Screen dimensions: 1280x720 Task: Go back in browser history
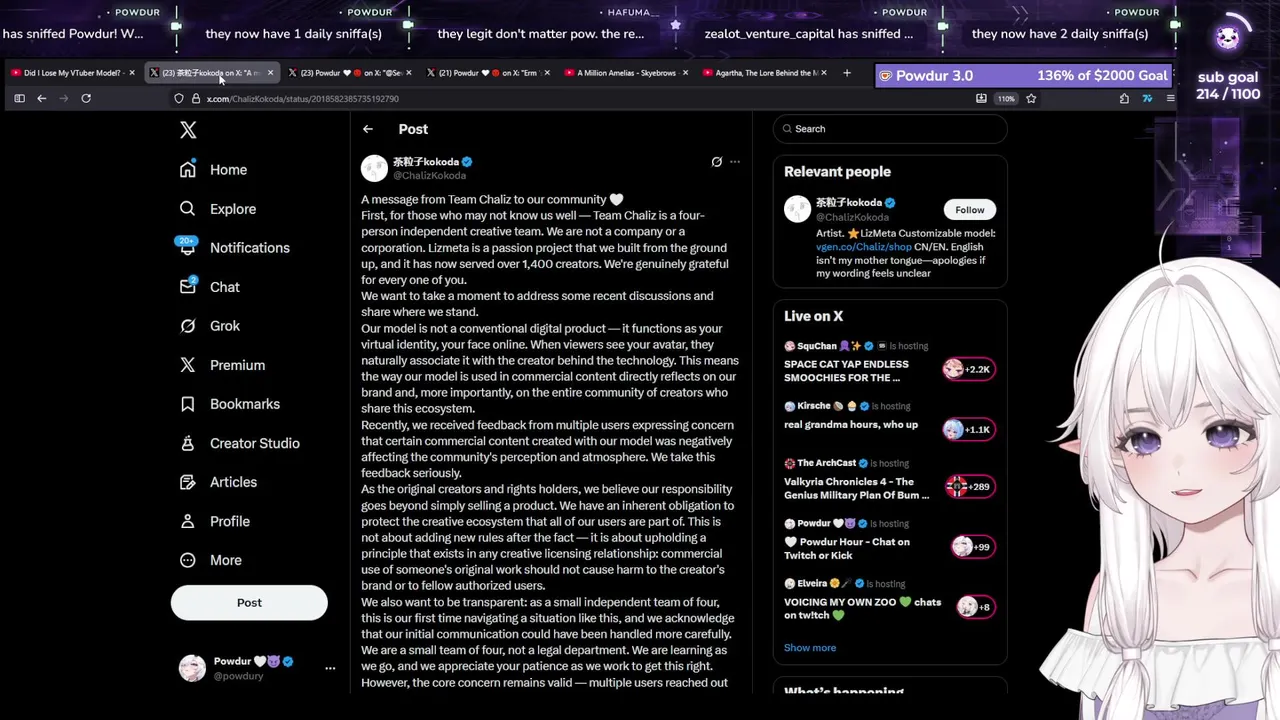(x=42, y=98)
